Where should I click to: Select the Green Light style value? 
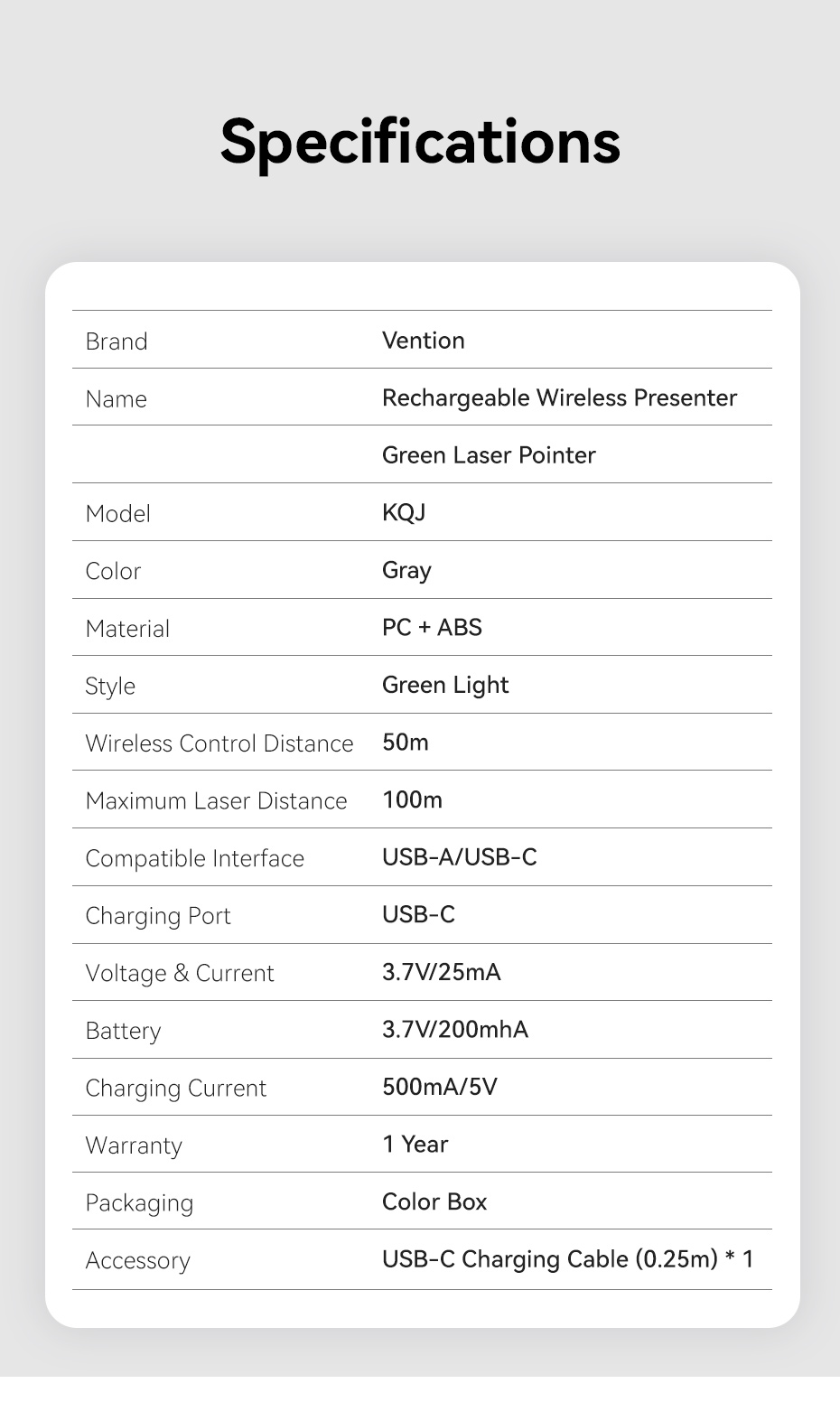[x=445, y=686]
